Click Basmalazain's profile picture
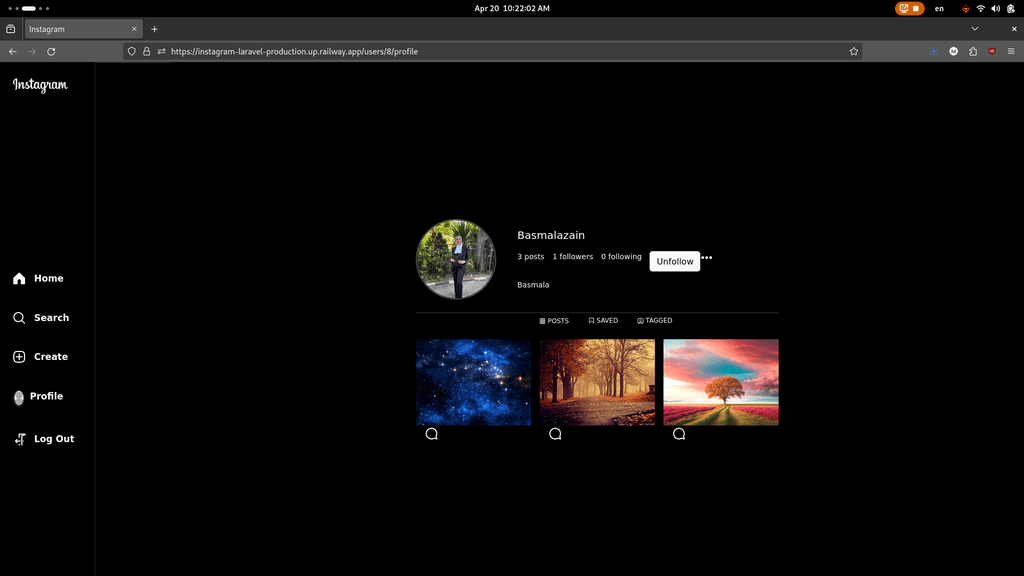 pos(456,259)
